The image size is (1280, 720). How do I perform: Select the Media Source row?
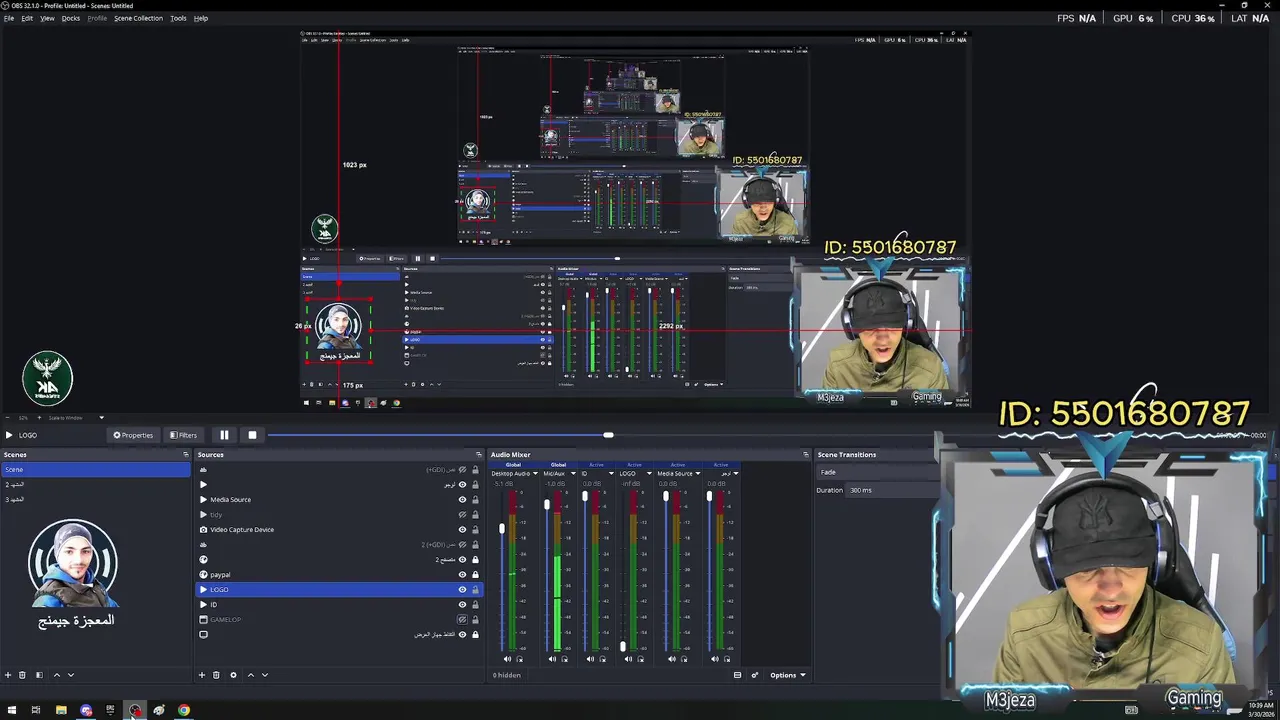click(x=338, y=500)
